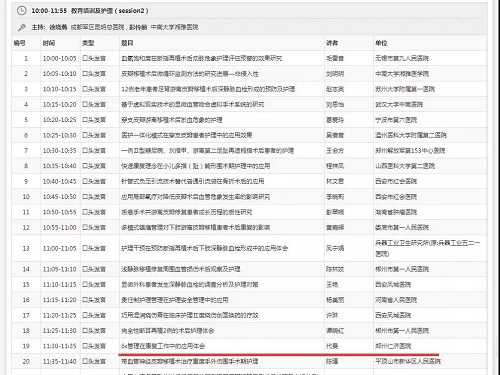
Task: Click the 郑州解放军第153中心医院 affiliation in row 7
Action: pos(410,151)
